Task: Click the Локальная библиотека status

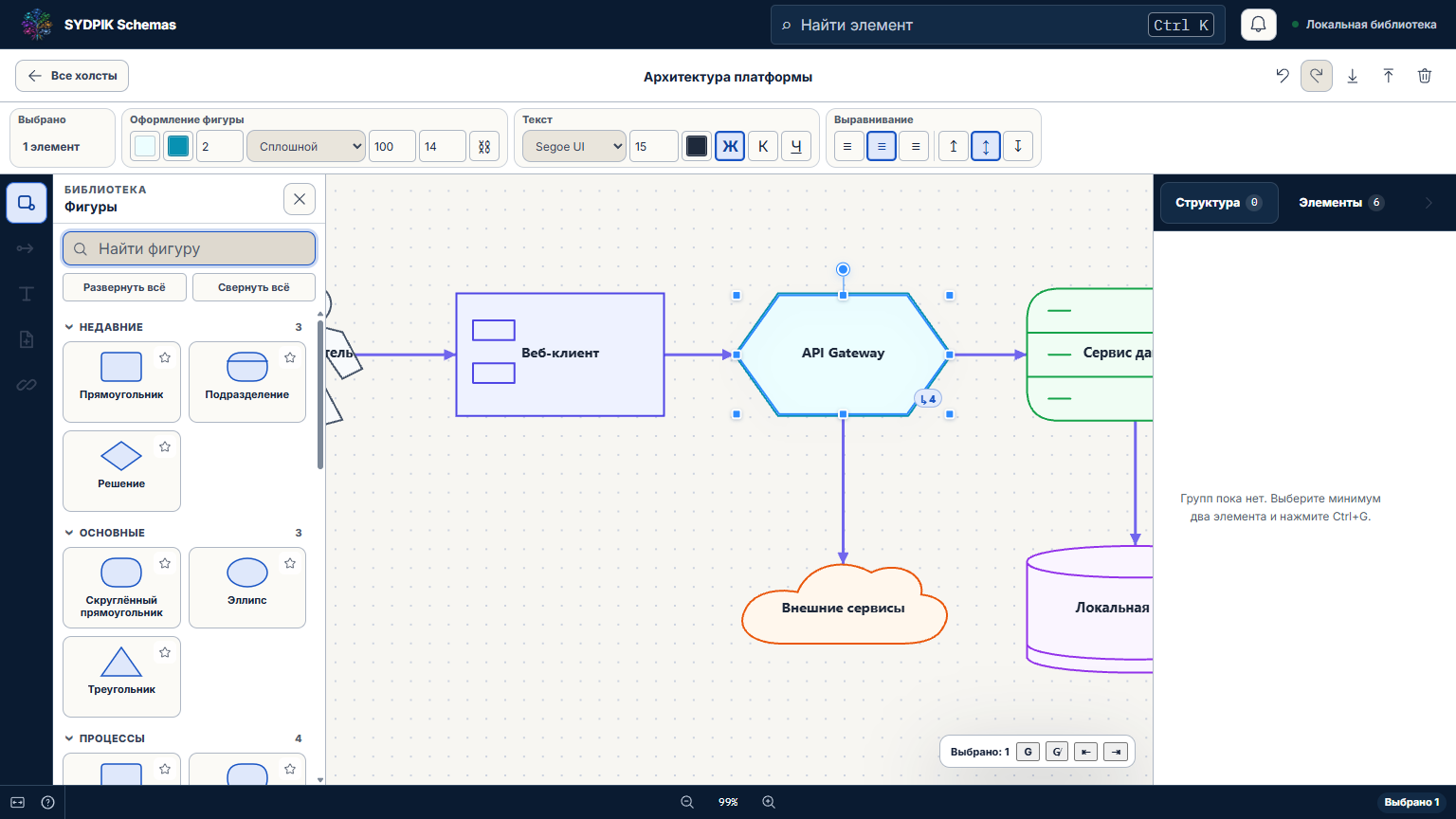Action: click(1364, 25)
